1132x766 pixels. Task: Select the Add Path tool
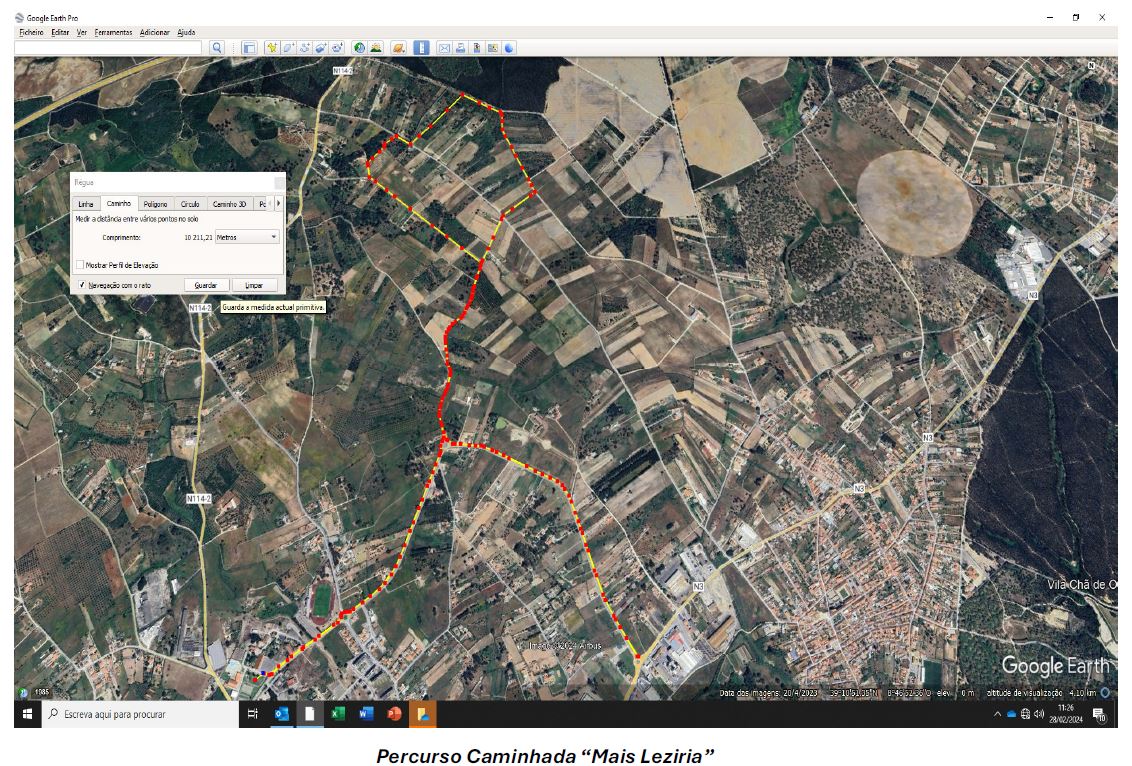305,47
